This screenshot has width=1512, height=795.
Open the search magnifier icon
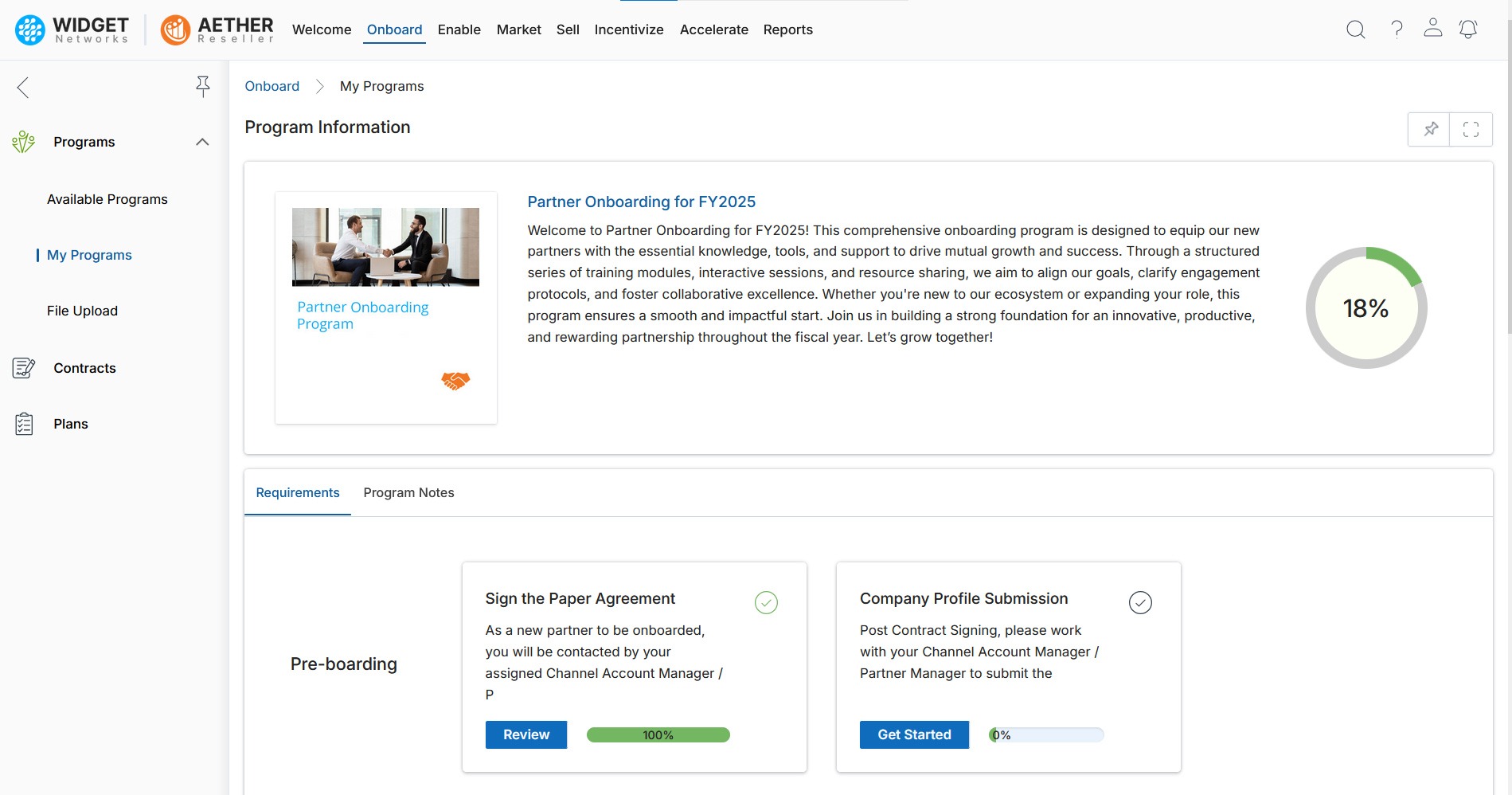[x=1355, y=29]
